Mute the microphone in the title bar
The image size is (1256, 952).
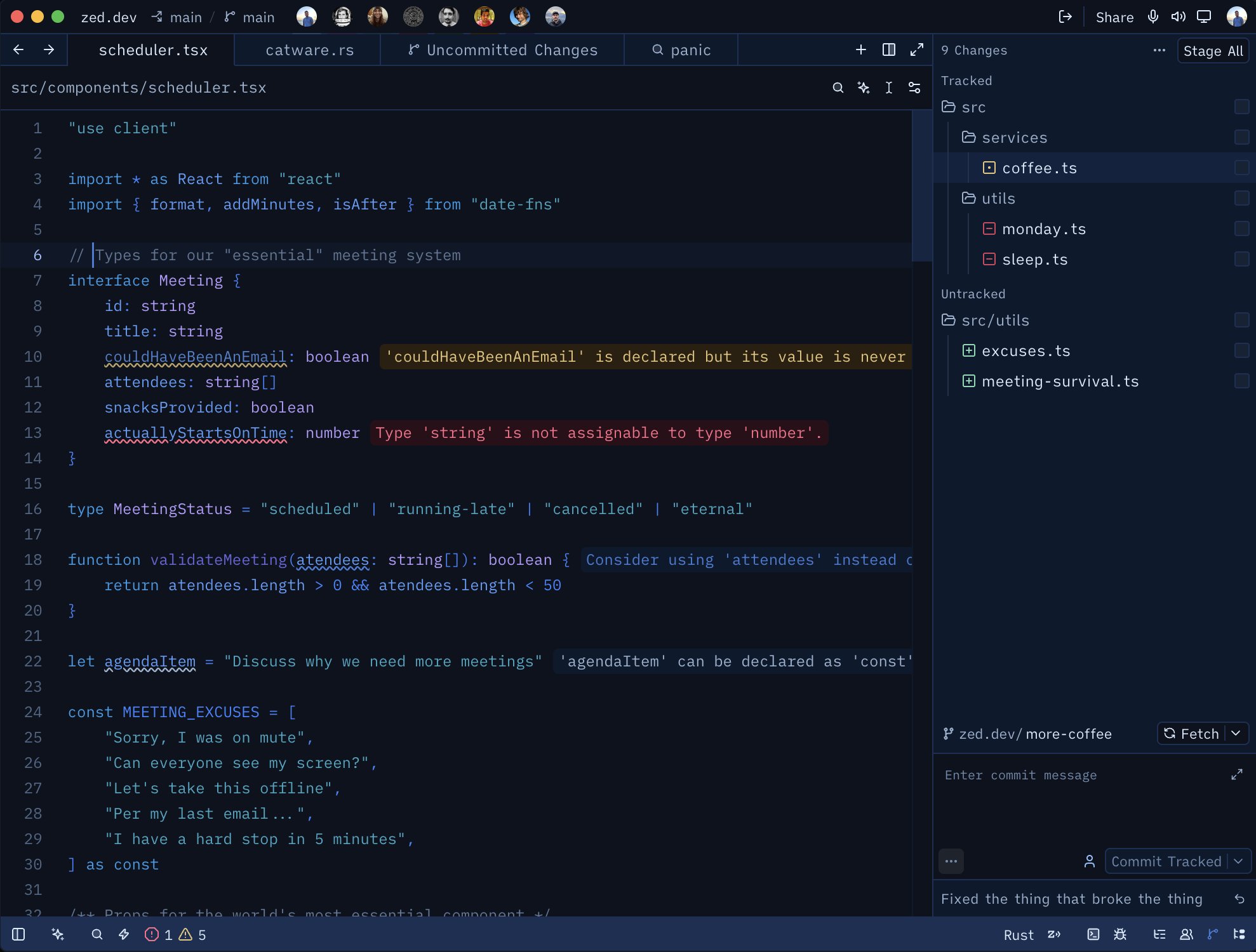click(1153, 17)
